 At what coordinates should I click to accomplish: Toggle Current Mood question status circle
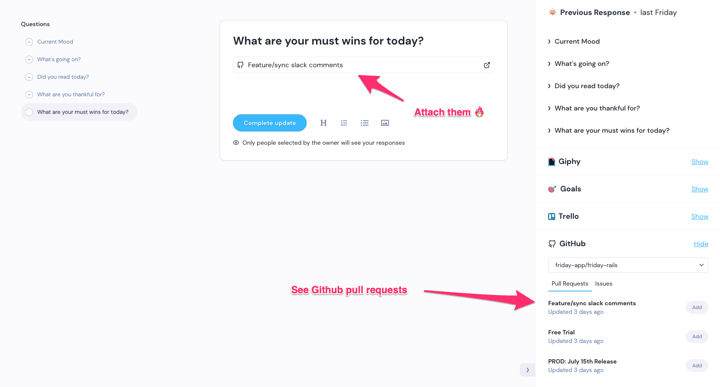pos(29,42)
